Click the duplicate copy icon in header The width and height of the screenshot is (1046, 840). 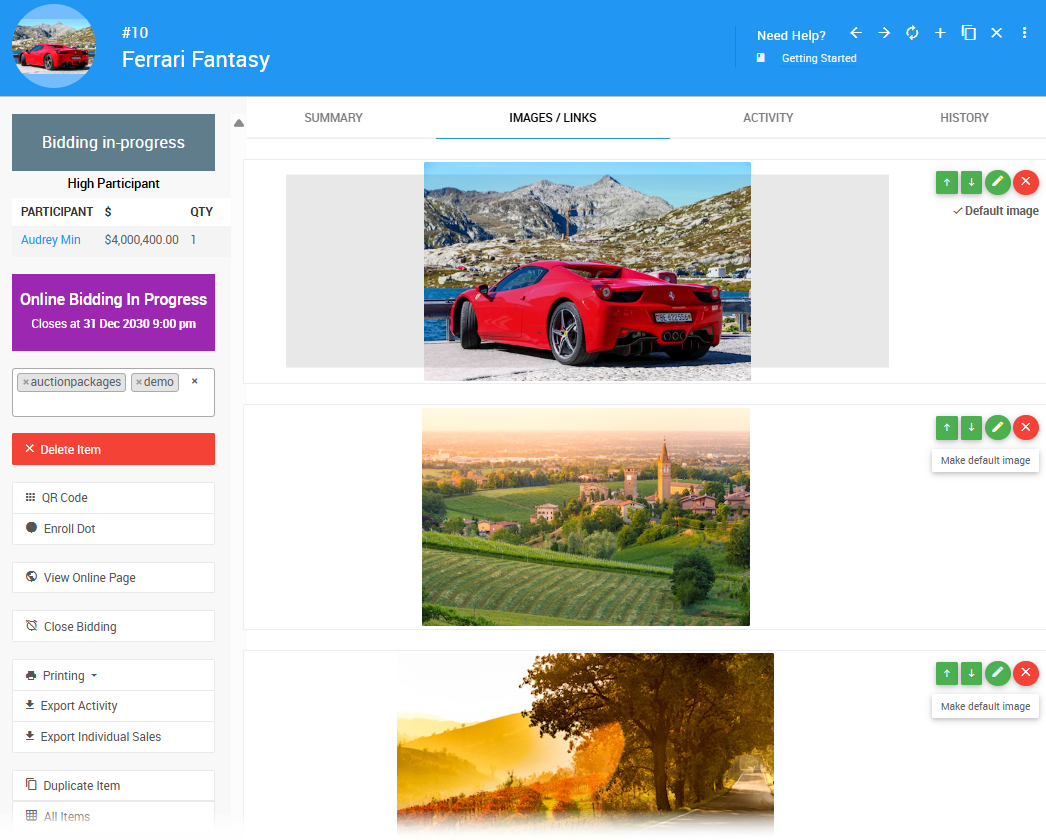pos(969,33)
